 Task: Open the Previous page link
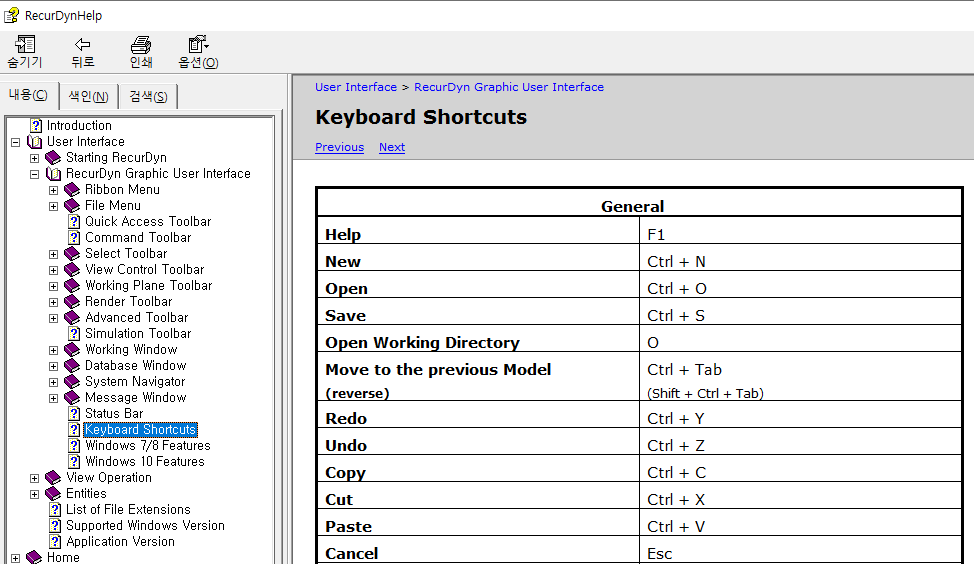coord(339,147)
